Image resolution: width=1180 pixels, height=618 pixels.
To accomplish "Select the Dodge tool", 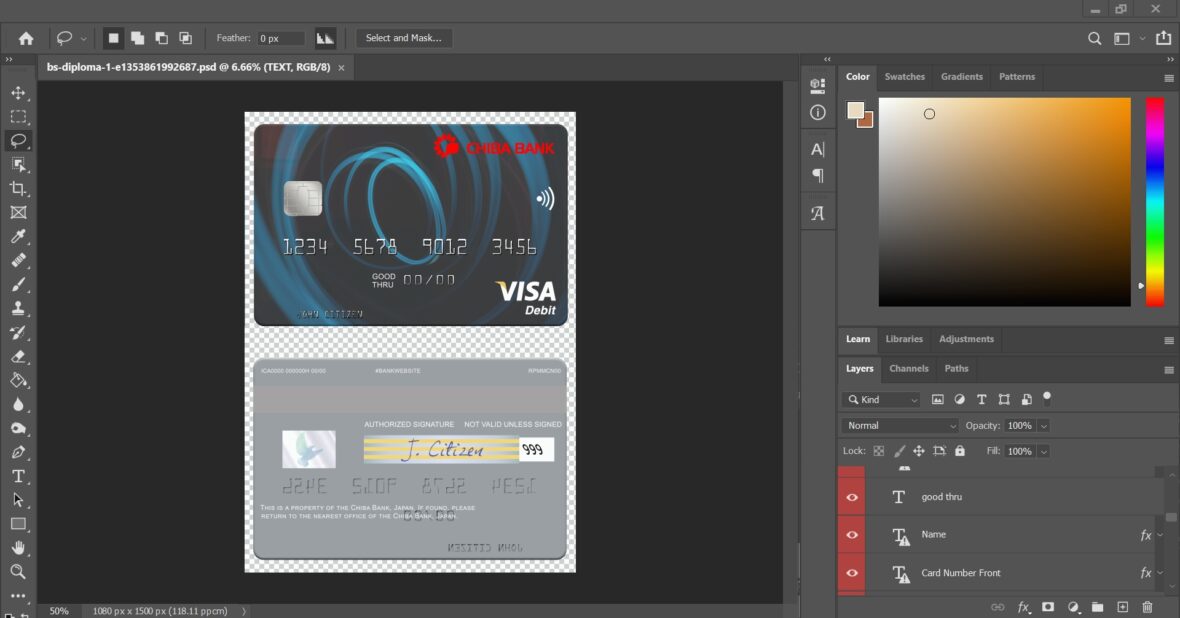I will (18, 428).
